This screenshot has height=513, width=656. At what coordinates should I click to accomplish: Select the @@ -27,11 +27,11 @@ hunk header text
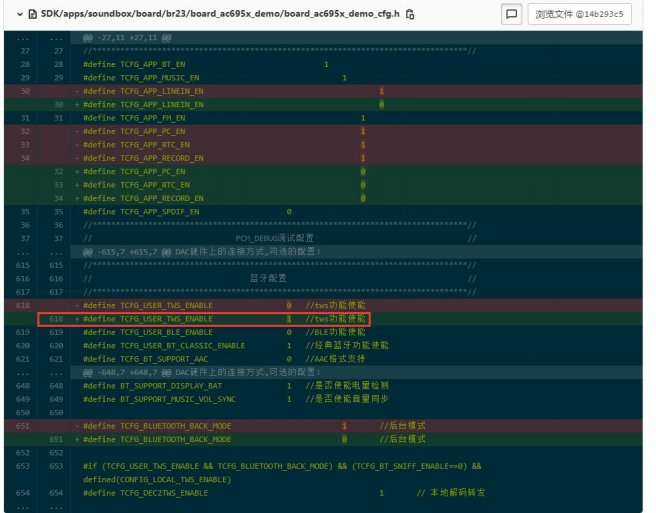(127, 38)
